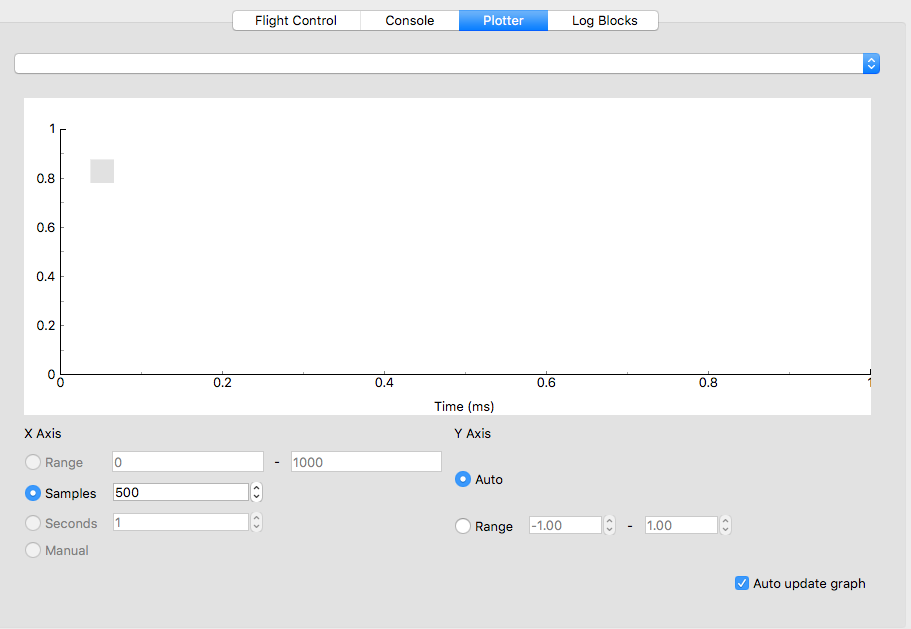The height and width of the screenshot is (629, 911).
Task: Click the Seconds stepper arrows
Action: click(257, 522)
